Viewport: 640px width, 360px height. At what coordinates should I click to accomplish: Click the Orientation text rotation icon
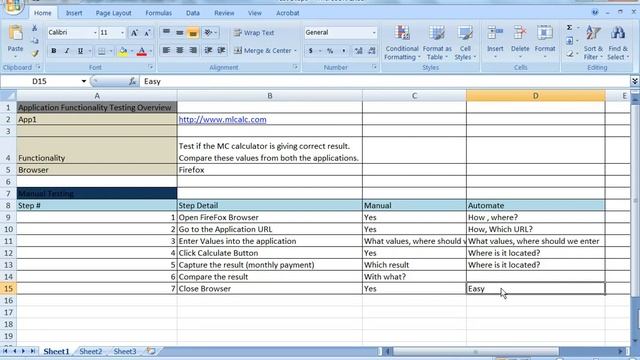(209, 32)
